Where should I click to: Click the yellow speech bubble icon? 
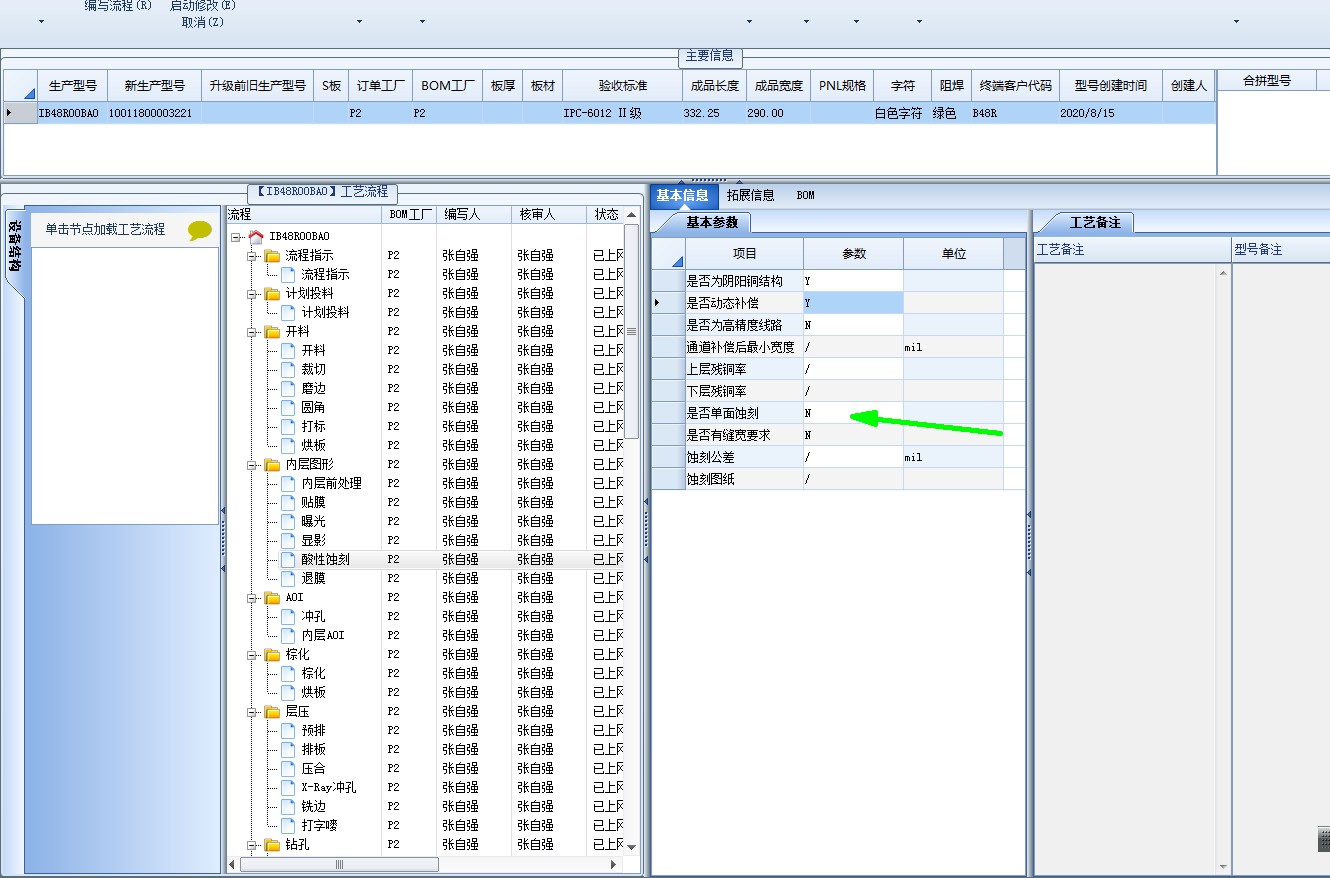click(200, 231)
